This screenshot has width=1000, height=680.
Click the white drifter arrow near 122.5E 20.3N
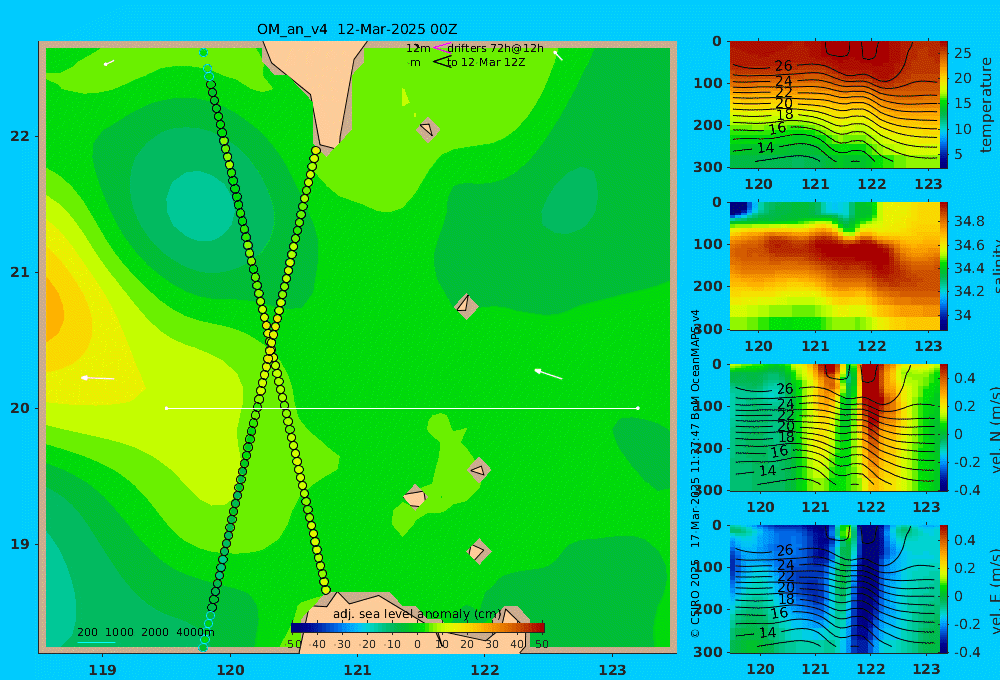click(x=548, y=374)
